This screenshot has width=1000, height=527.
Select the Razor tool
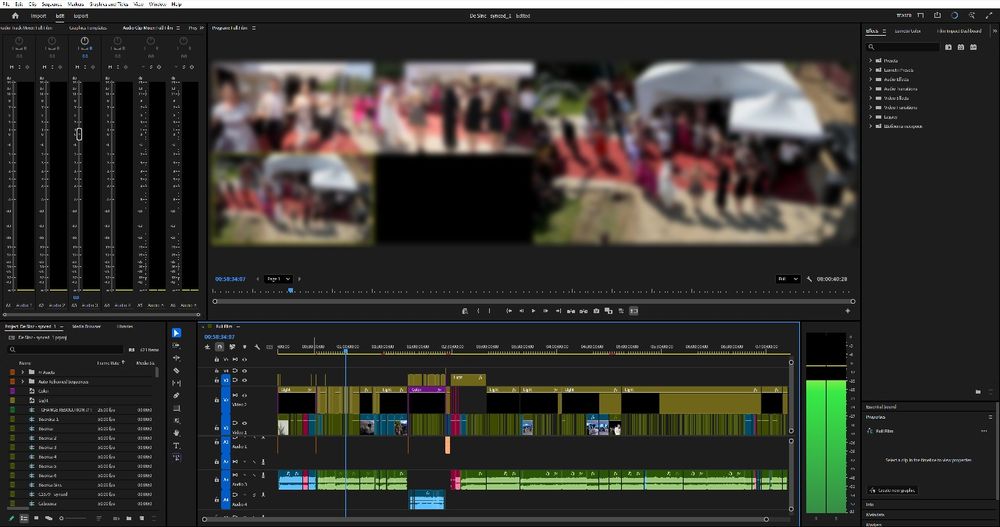pyautogui.click(x=177, y=370)
